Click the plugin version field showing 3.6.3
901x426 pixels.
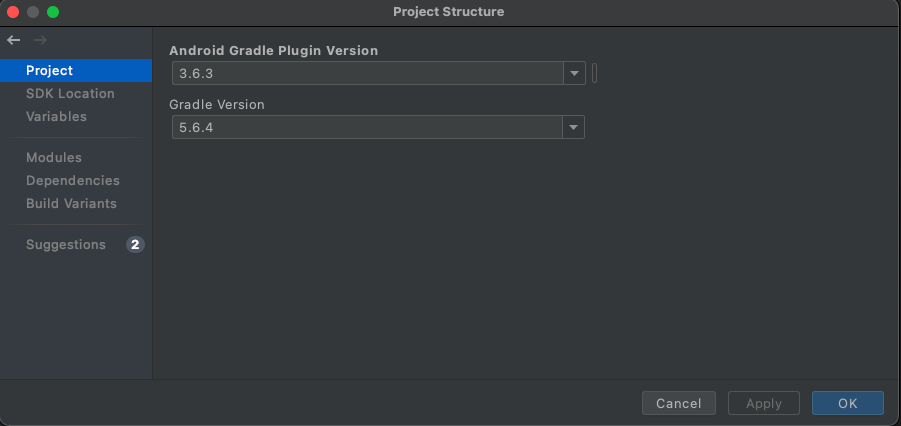(367, 74)
